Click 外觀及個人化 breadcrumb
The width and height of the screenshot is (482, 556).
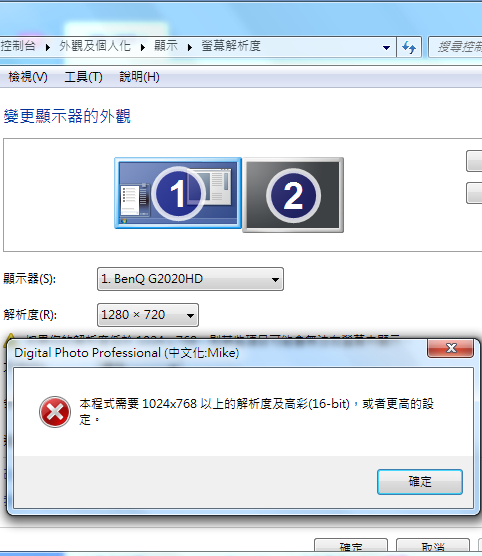point(95,46)
